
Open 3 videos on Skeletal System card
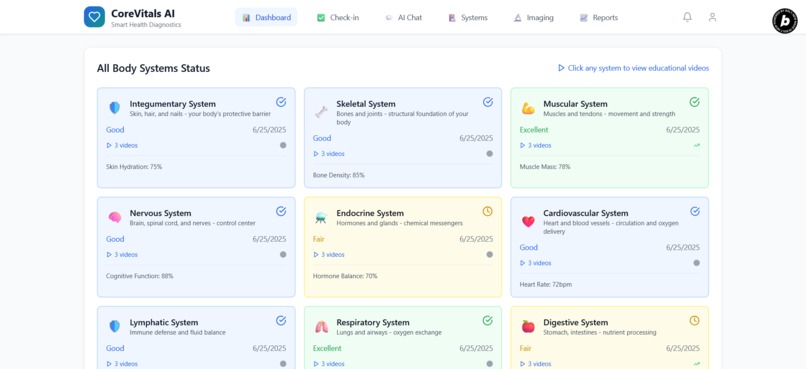point(328,154)
